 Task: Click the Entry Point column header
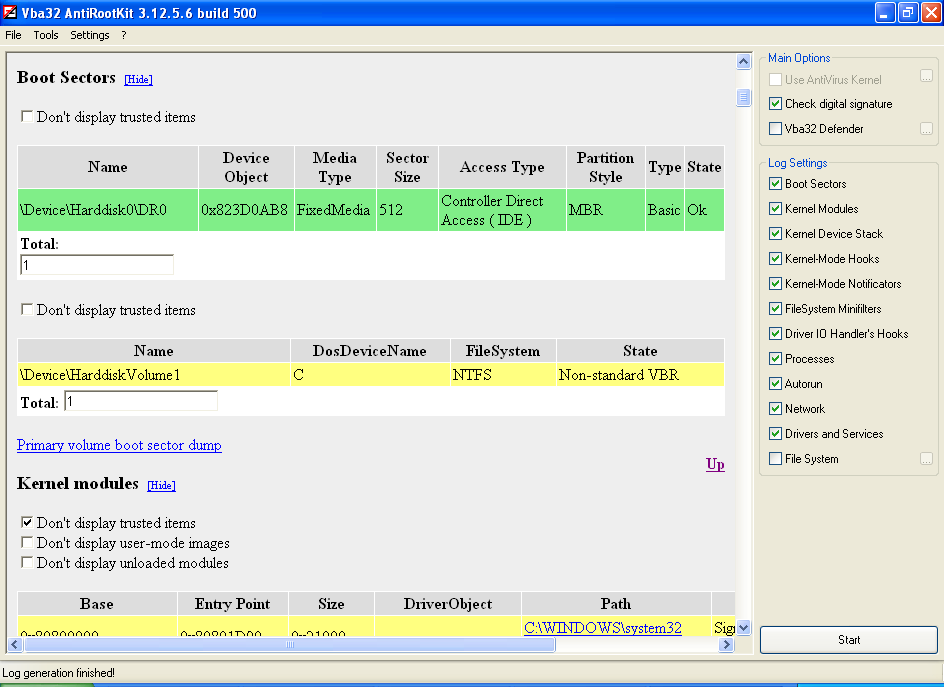tap(232, 603)
